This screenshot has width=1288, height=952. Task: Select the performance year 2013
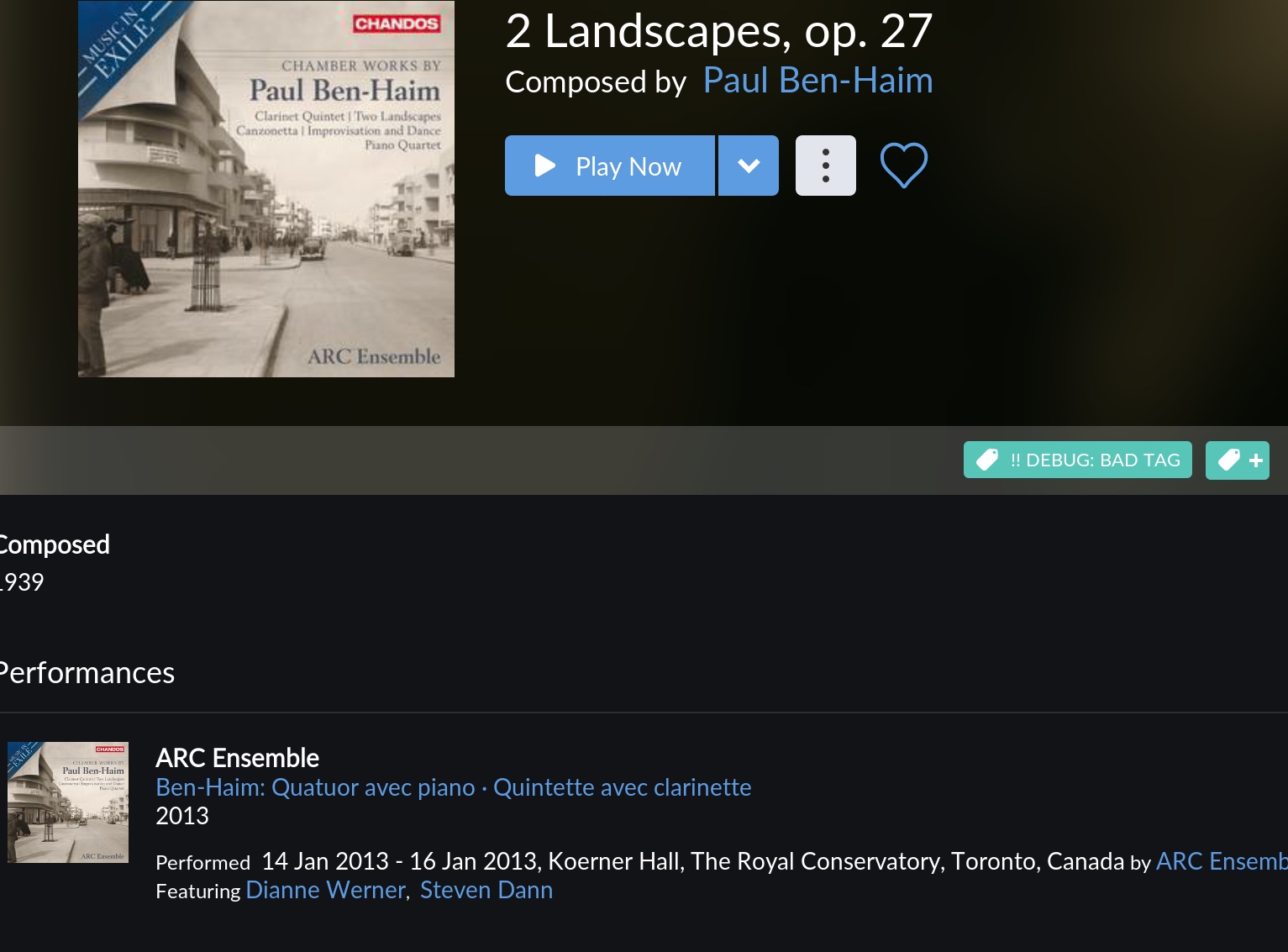pyautogui.click(x=182, y=816)
